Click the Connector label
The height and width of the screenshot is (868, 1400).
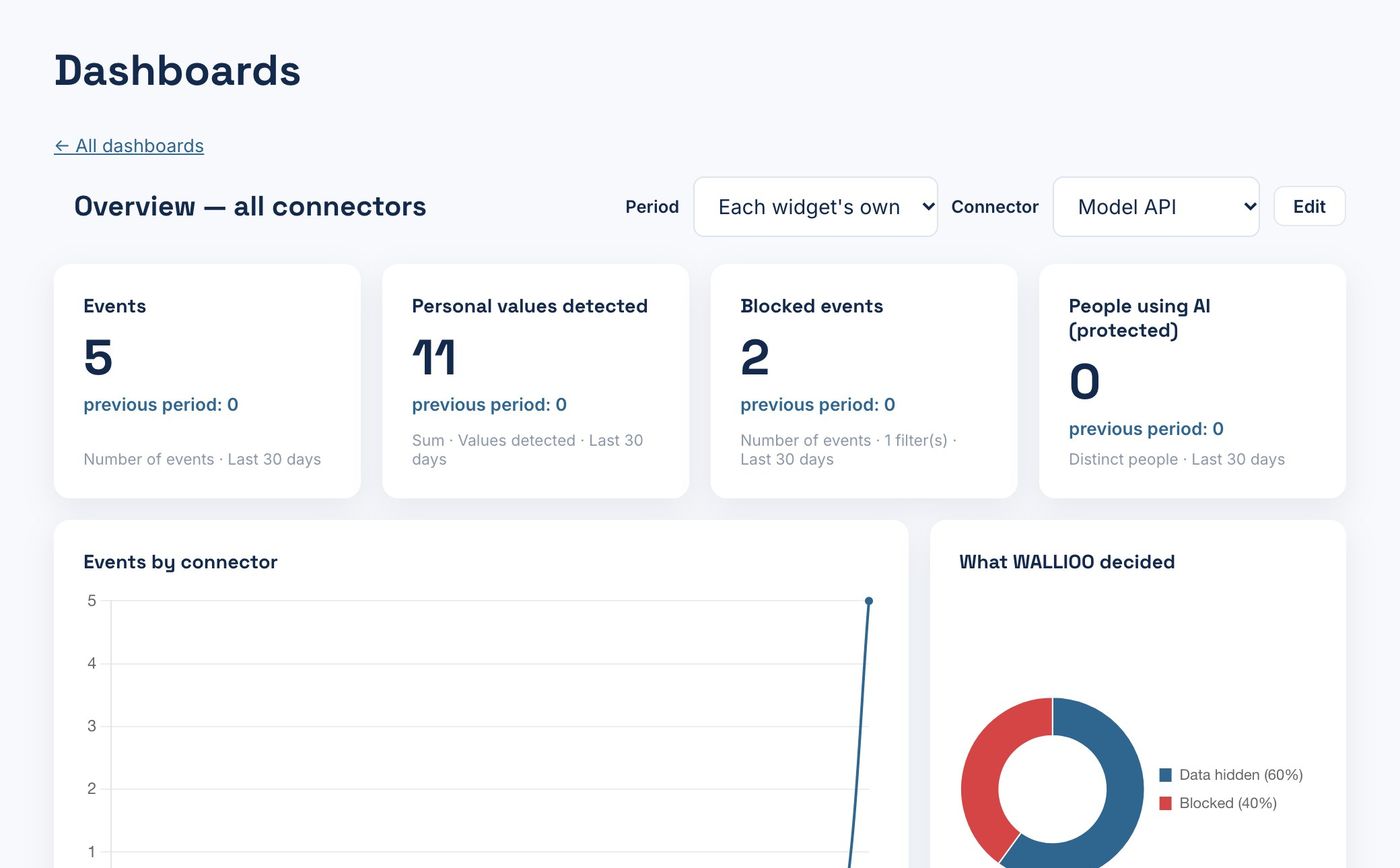(995, 207)
